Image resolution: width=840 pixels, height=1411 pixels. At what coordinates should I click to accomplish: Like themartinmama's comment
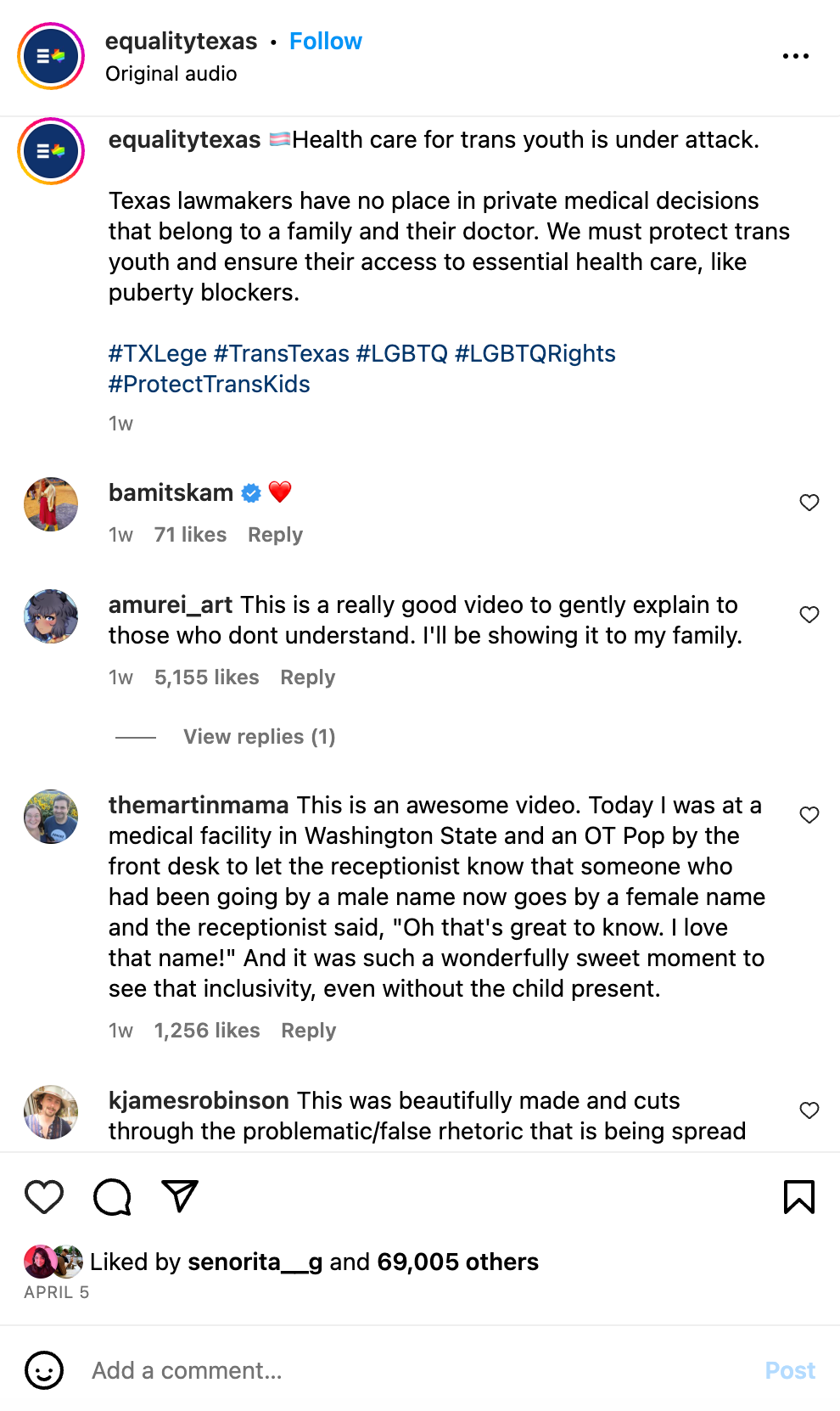809,815
